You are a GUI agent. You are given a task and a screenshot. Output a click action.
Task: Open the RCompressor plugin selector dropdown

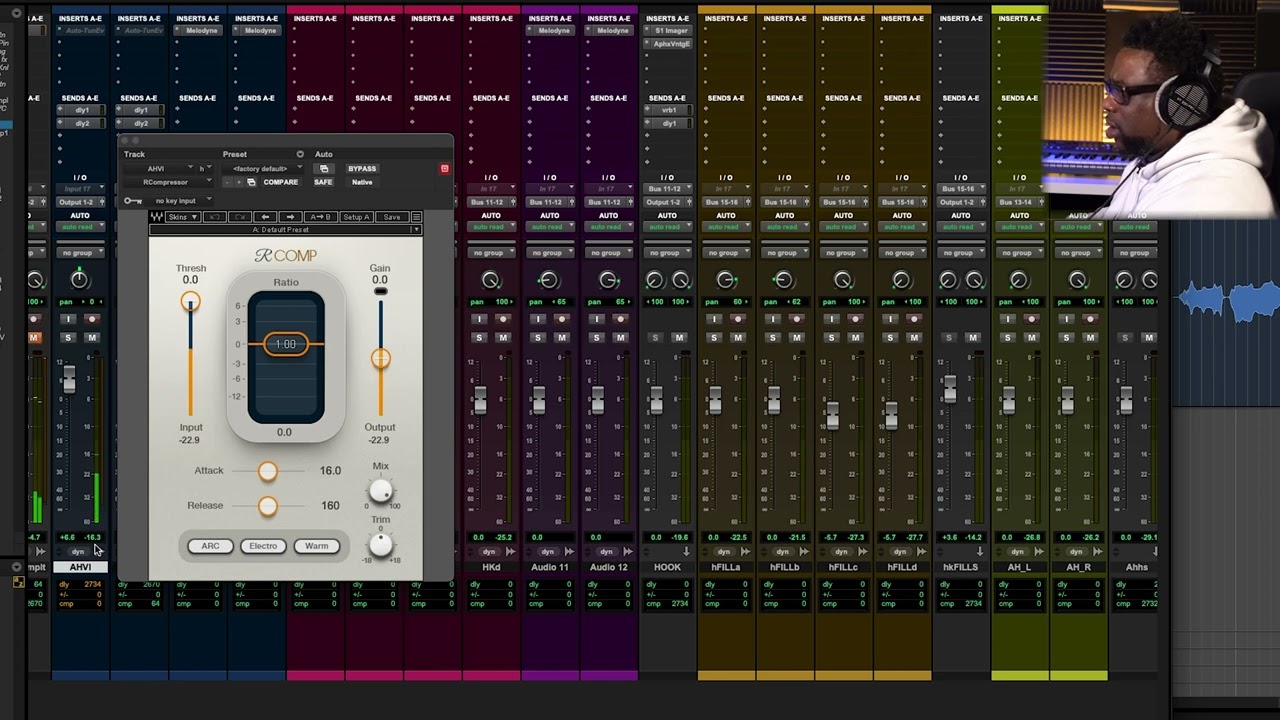(x=168, y=182)
